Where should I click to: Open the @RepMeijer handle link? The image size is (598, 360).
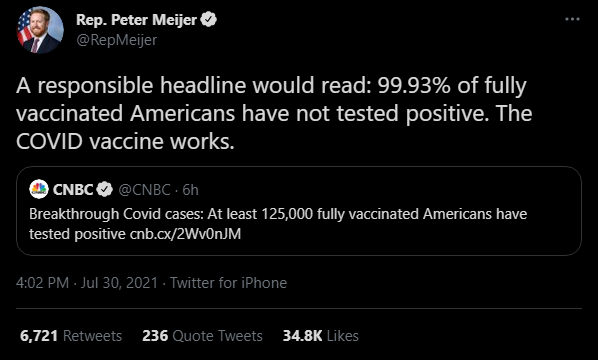[x=117, y=40]
